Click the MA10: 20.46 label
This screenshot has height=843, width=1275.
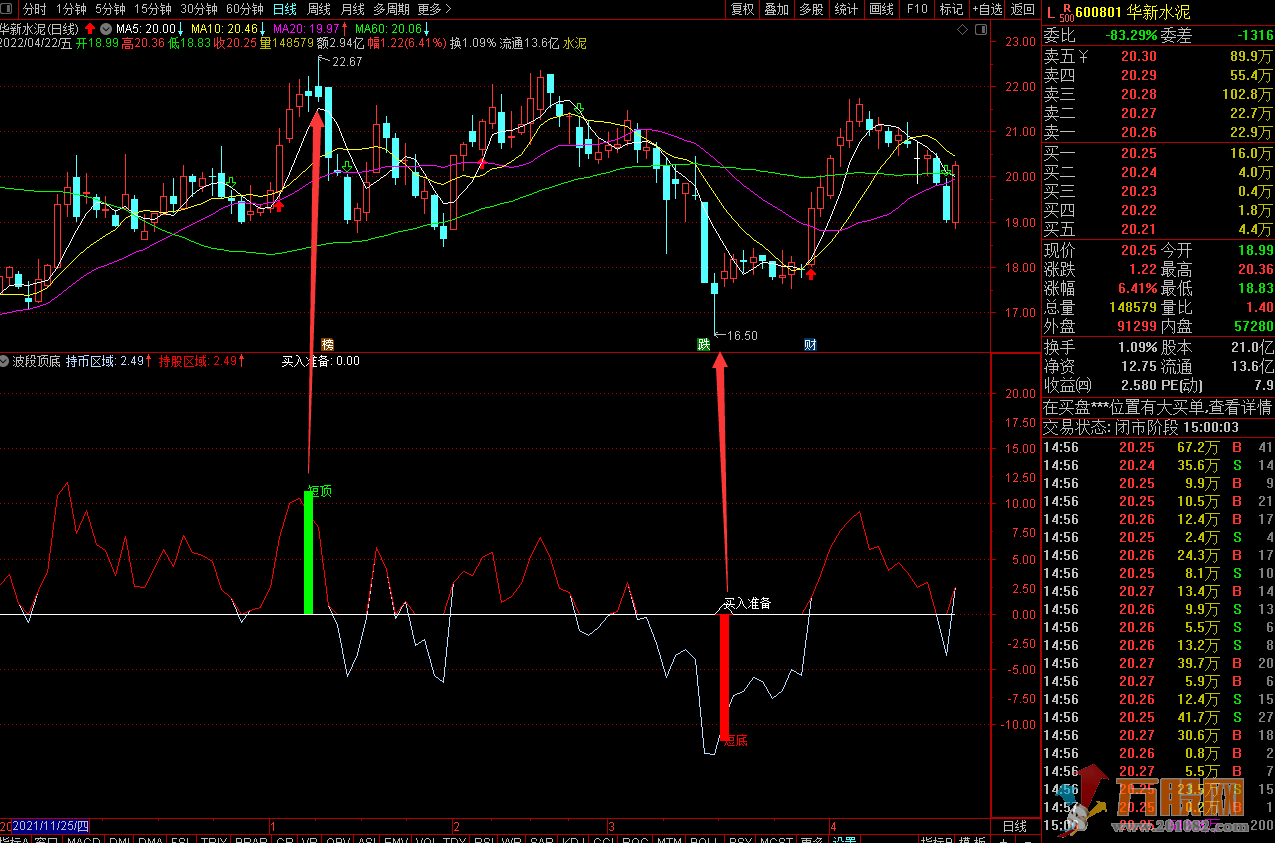pos(227,29)
